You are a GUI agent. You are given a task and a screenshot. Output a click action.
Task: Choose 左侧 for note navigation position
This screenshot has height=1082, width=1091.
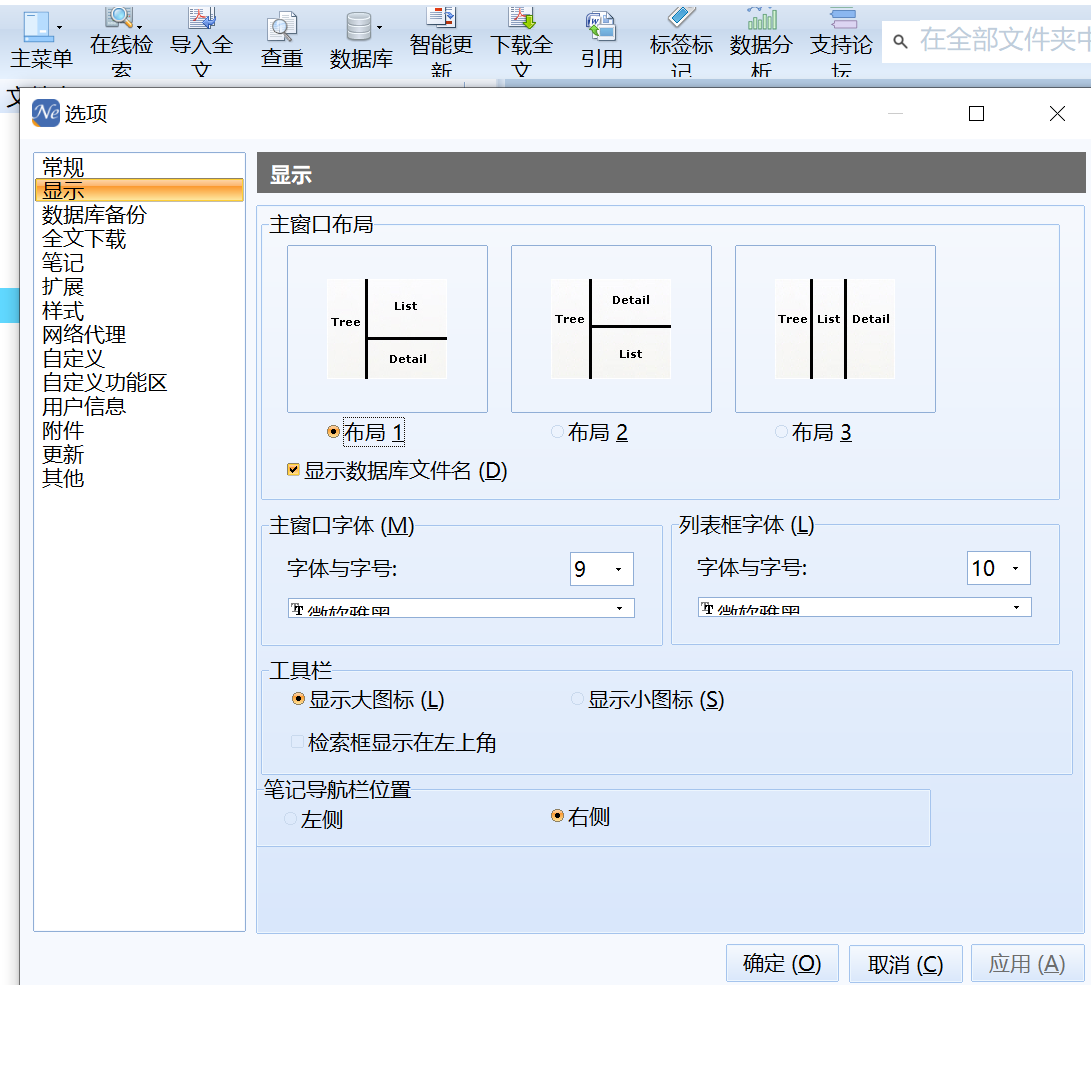pyautogui.click(x=290, y=819)
